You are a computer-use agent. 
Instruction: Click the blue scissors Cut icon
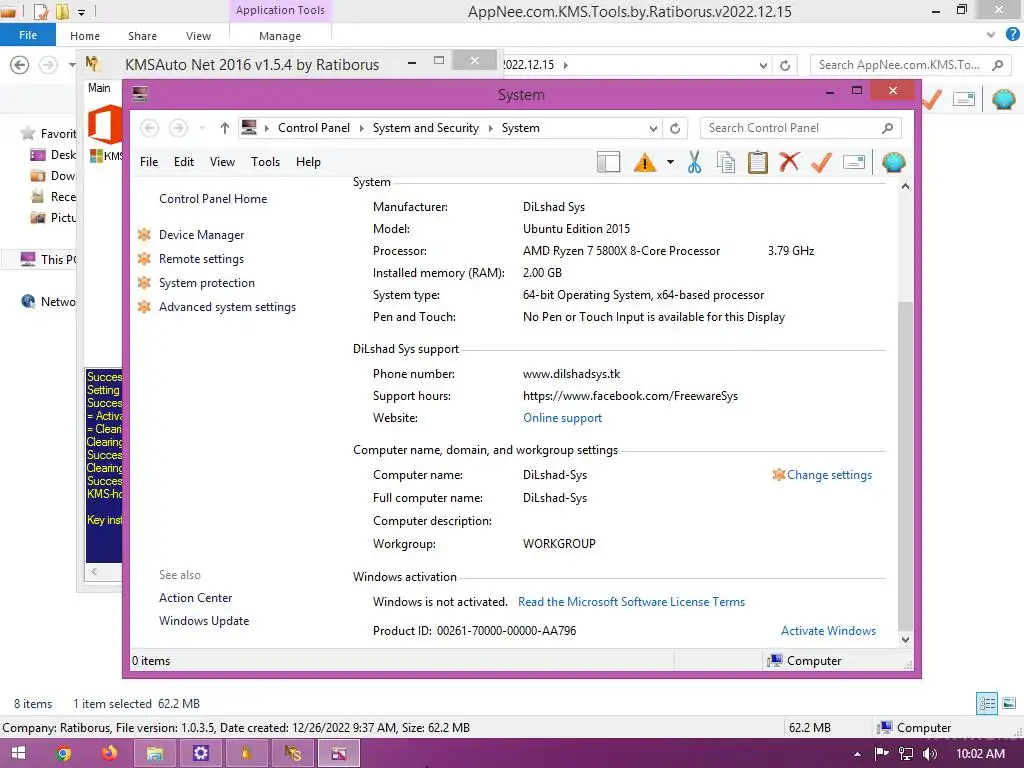click(x=694, y=162)
